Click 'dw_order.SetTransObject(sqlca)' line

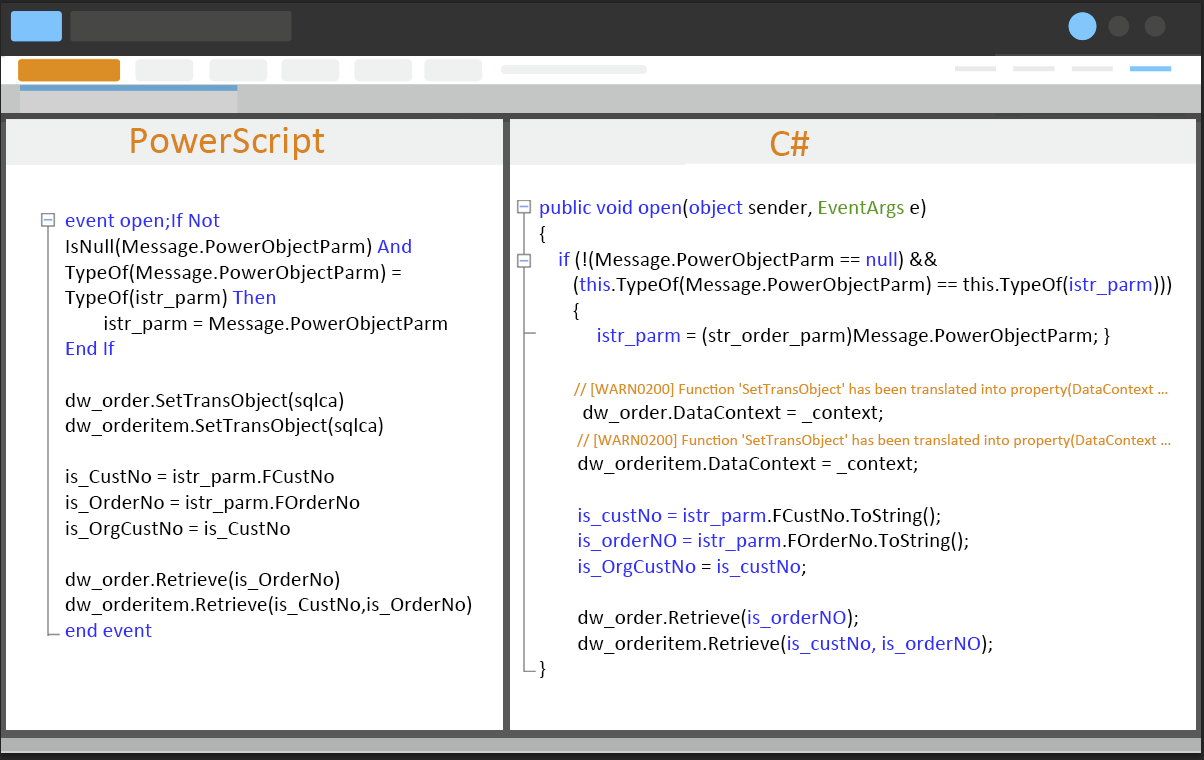pos(204,401)
